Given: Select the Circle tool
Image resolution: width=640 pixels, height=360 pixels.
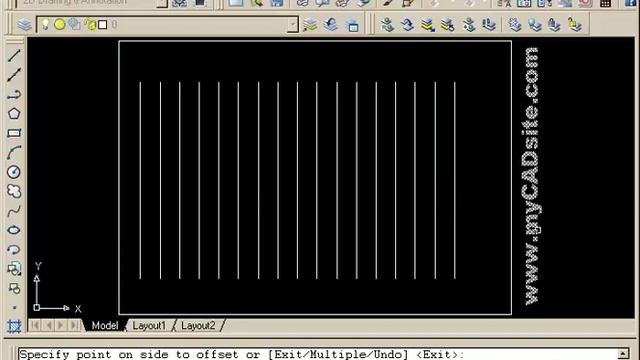Looking at the screenshot, I should pos(14,172).
